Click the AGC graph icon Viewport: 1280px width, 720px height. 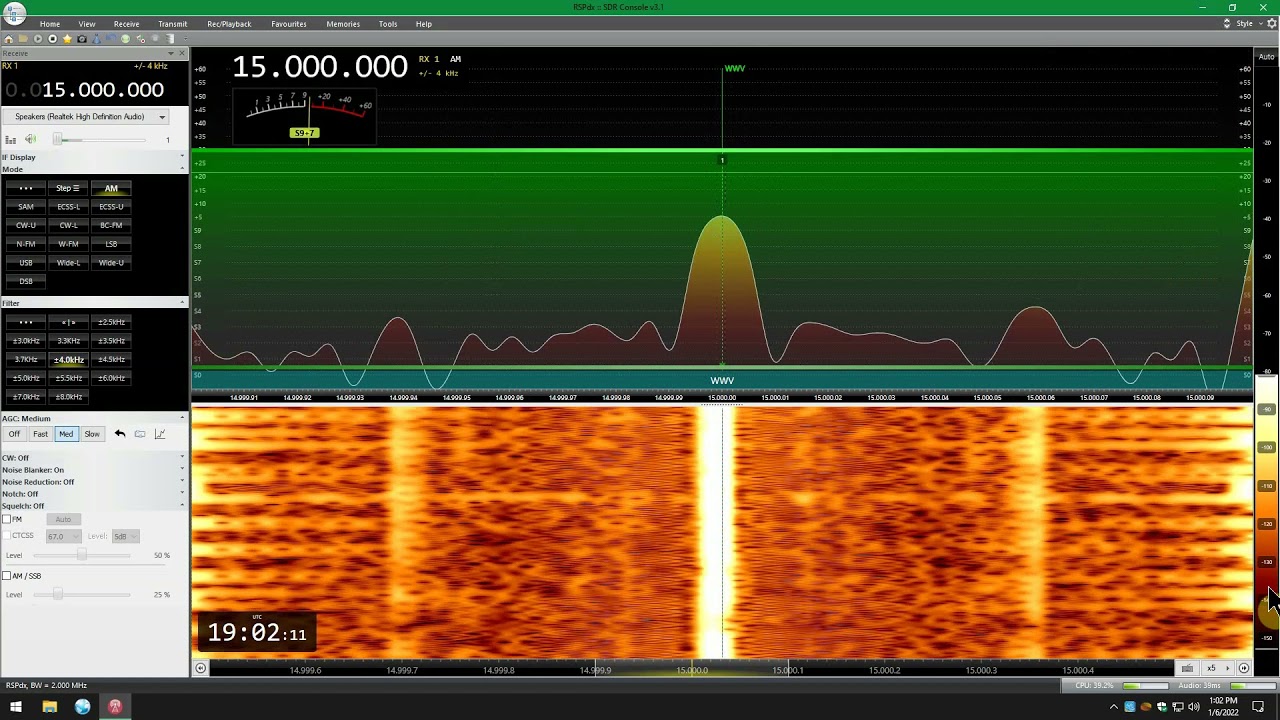tap(160, 434)
